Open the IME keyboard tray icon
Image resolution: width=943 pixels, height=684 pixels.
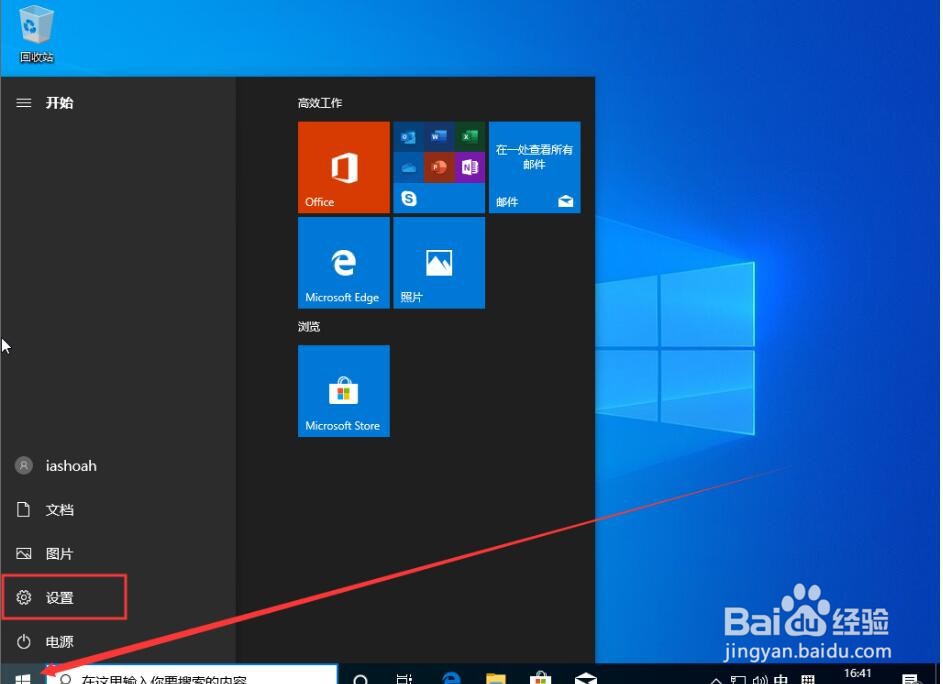pyautogui.click(x=807, y=679)
